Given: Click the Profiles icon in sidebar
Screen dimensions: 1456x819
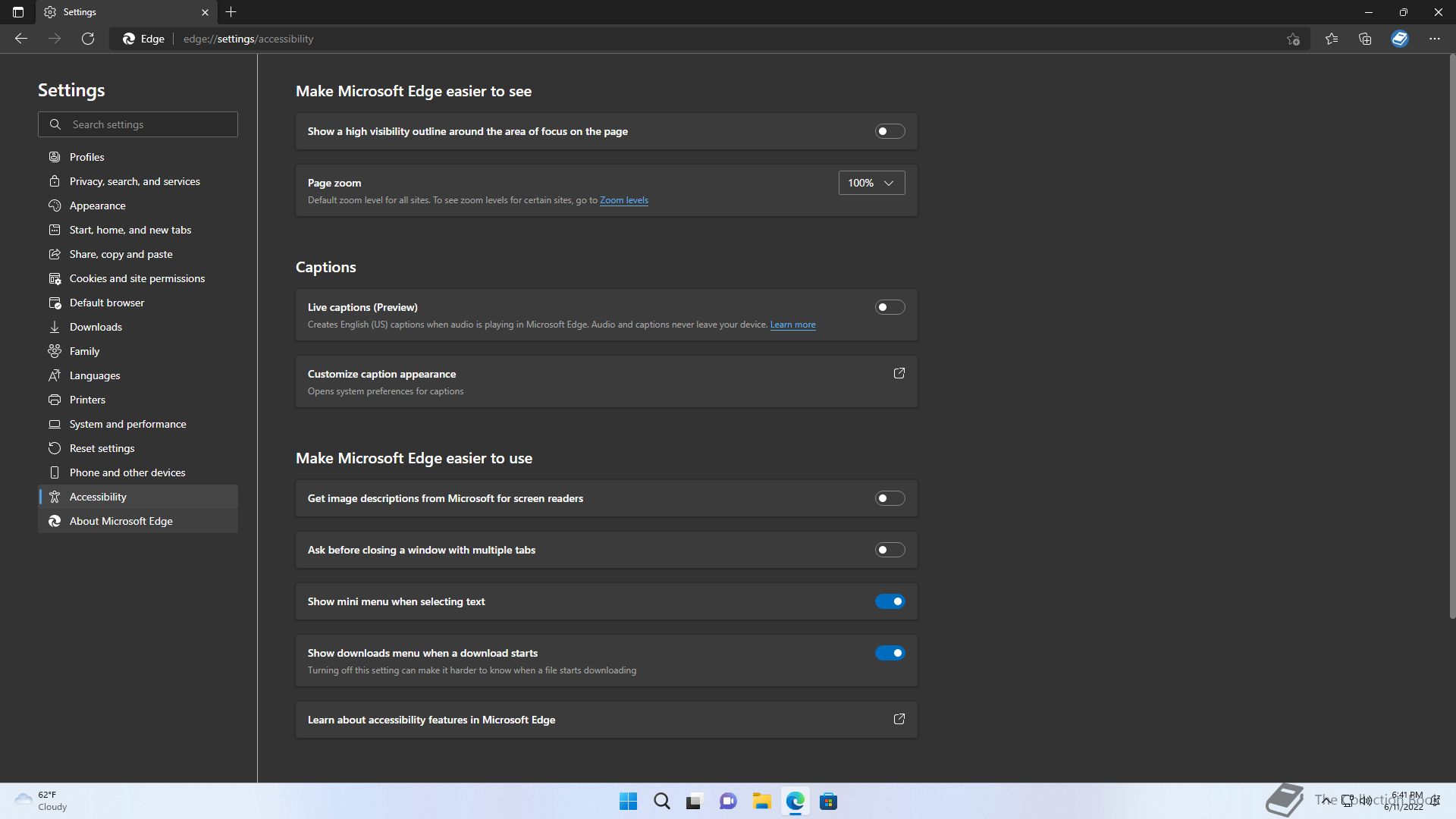Looking at the screenshot, I should (x=55, y=157).
